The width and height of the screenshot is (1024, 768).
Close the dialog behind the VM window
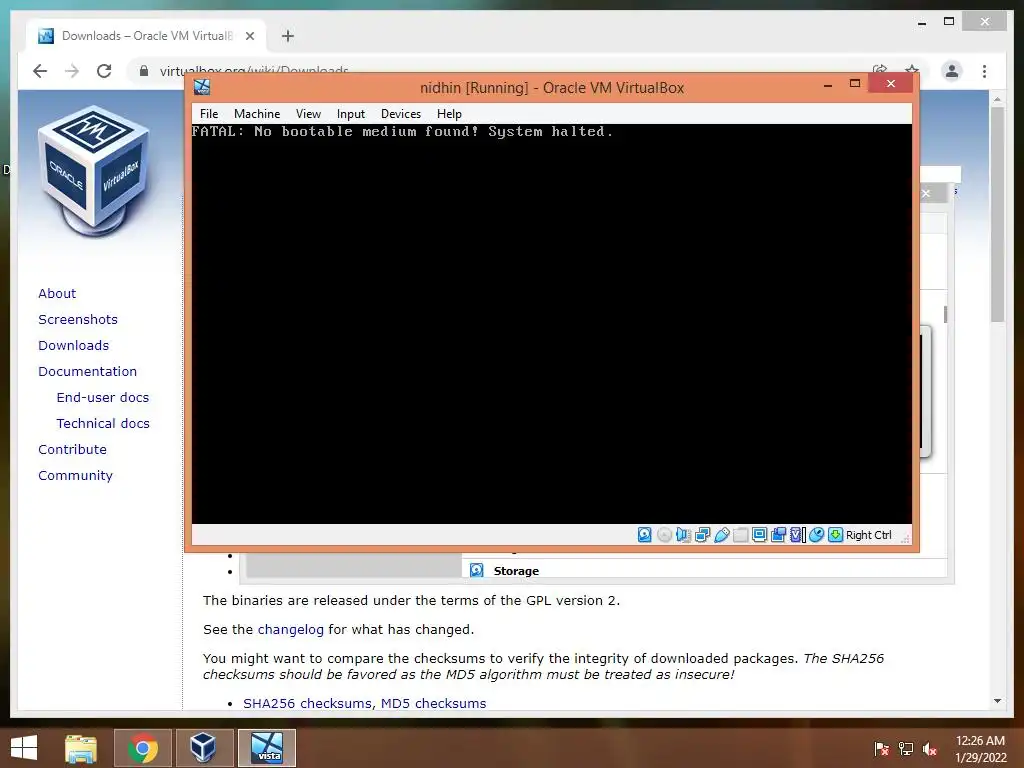coord(925,193)
